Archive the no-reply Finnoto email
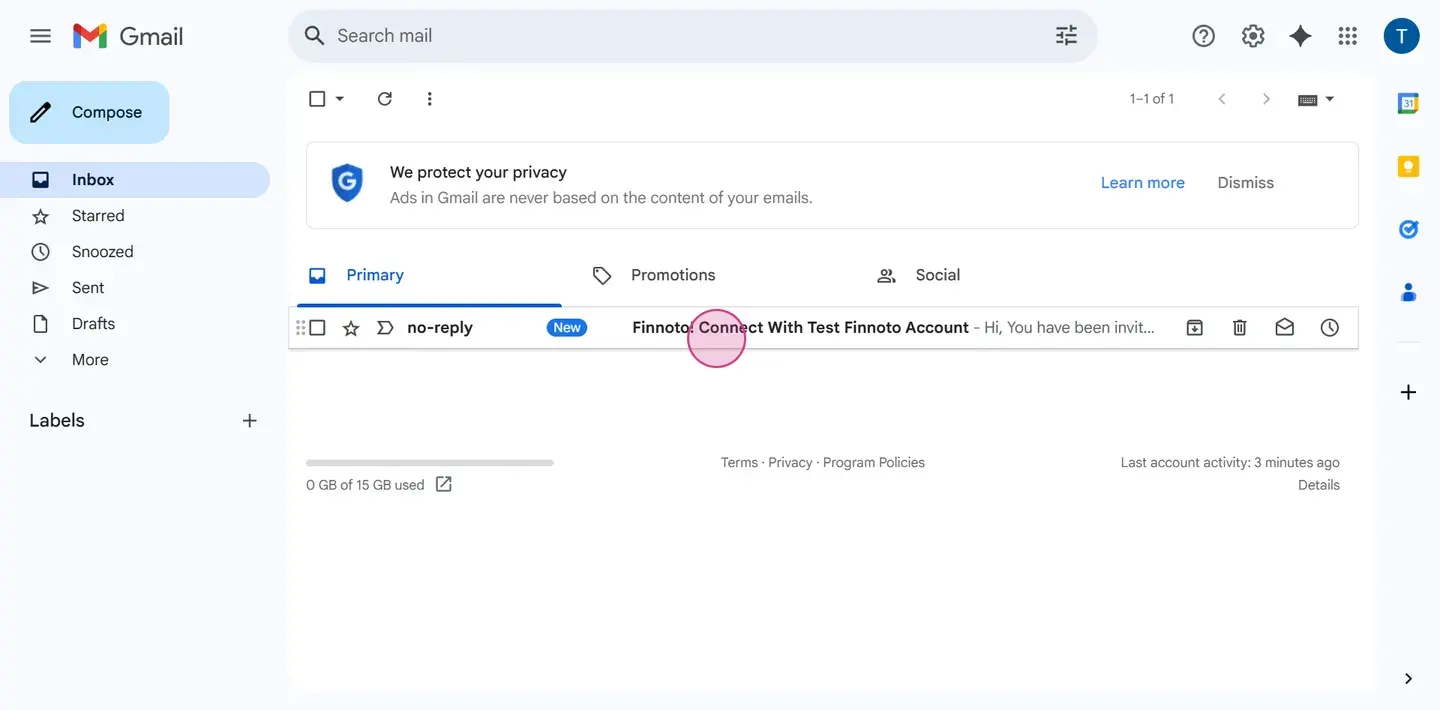This screenshot has width=1440, height=710. point(1194,328)
